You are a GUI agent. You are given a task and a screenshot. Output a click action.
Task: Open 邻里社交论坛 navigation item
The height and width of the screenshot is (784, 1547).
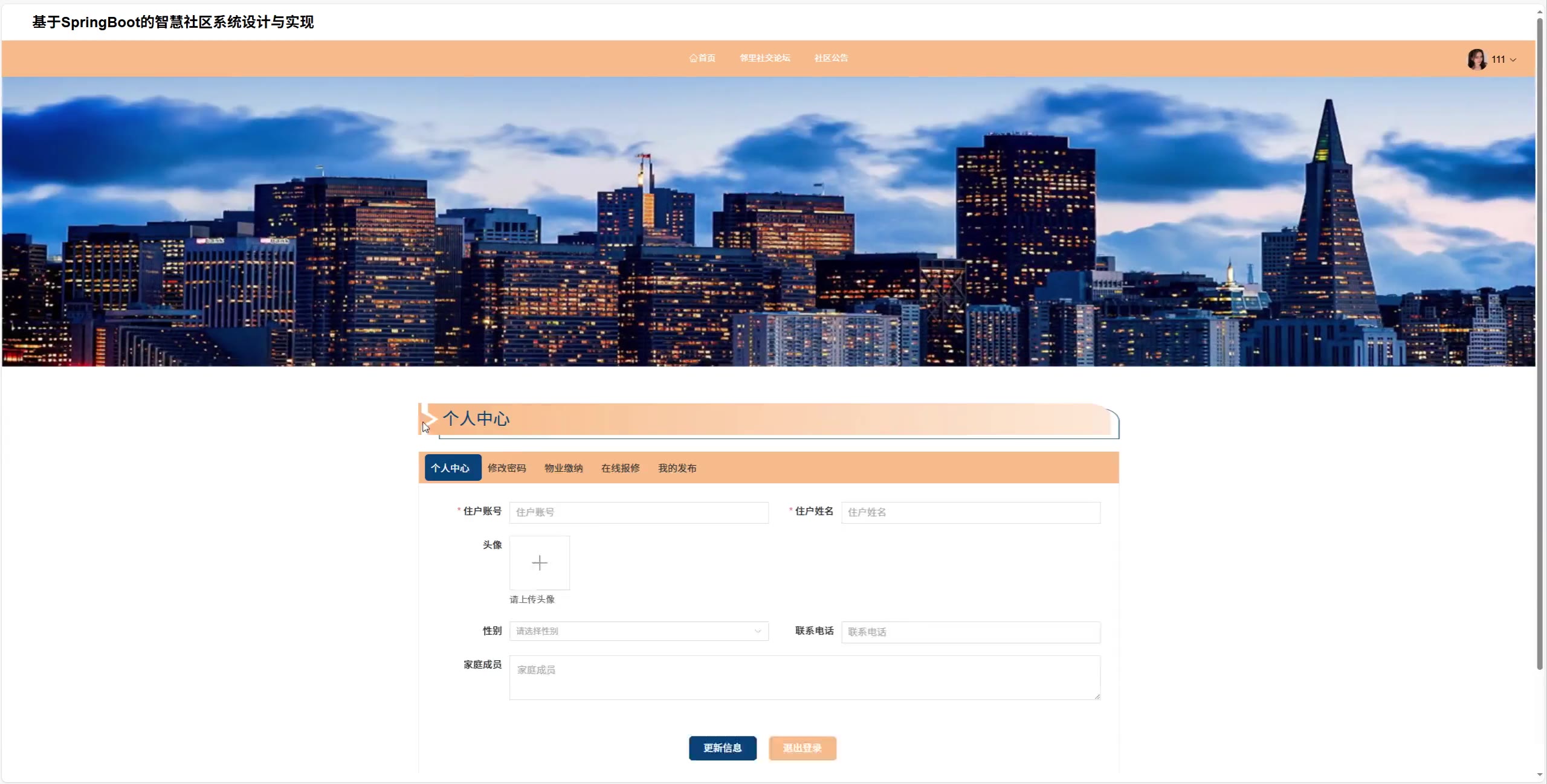tap(764, 58)
